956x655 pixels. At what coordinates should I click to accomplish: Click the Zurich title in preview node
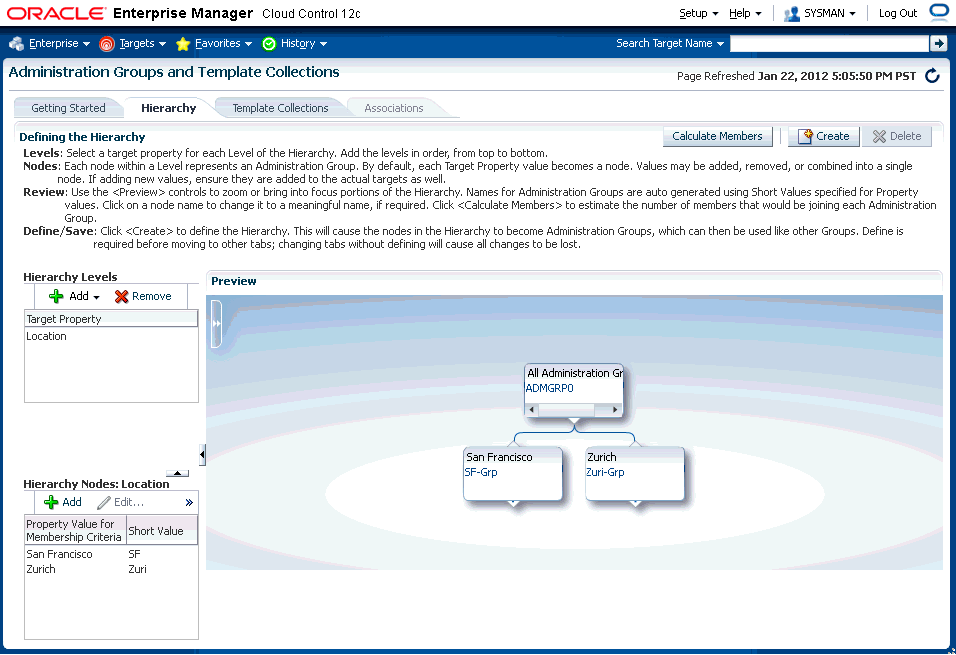(602, 457)
